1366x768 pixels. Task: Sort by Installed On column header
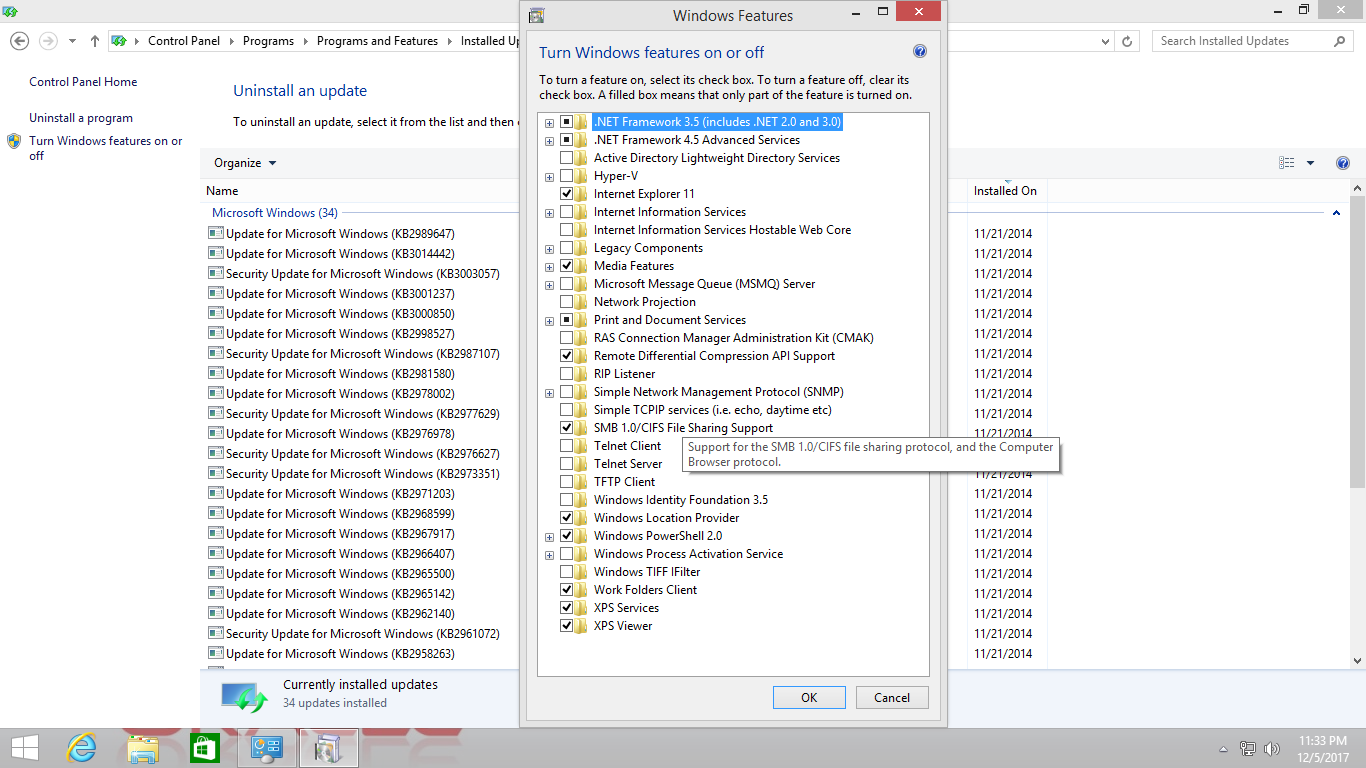[1005, 191]
